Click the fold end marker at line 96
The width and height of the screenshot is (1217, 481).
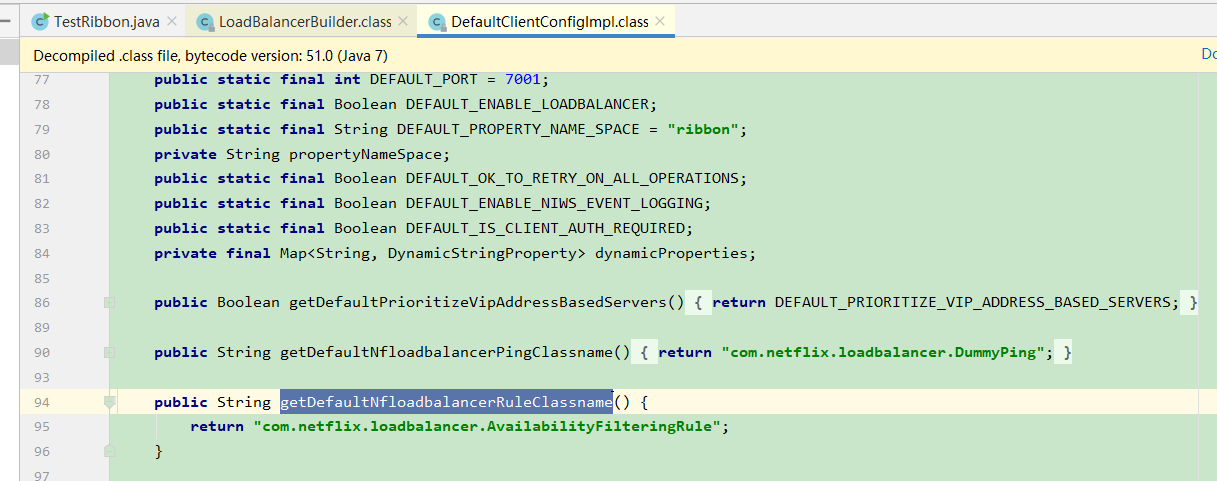(x=110, y=452)
